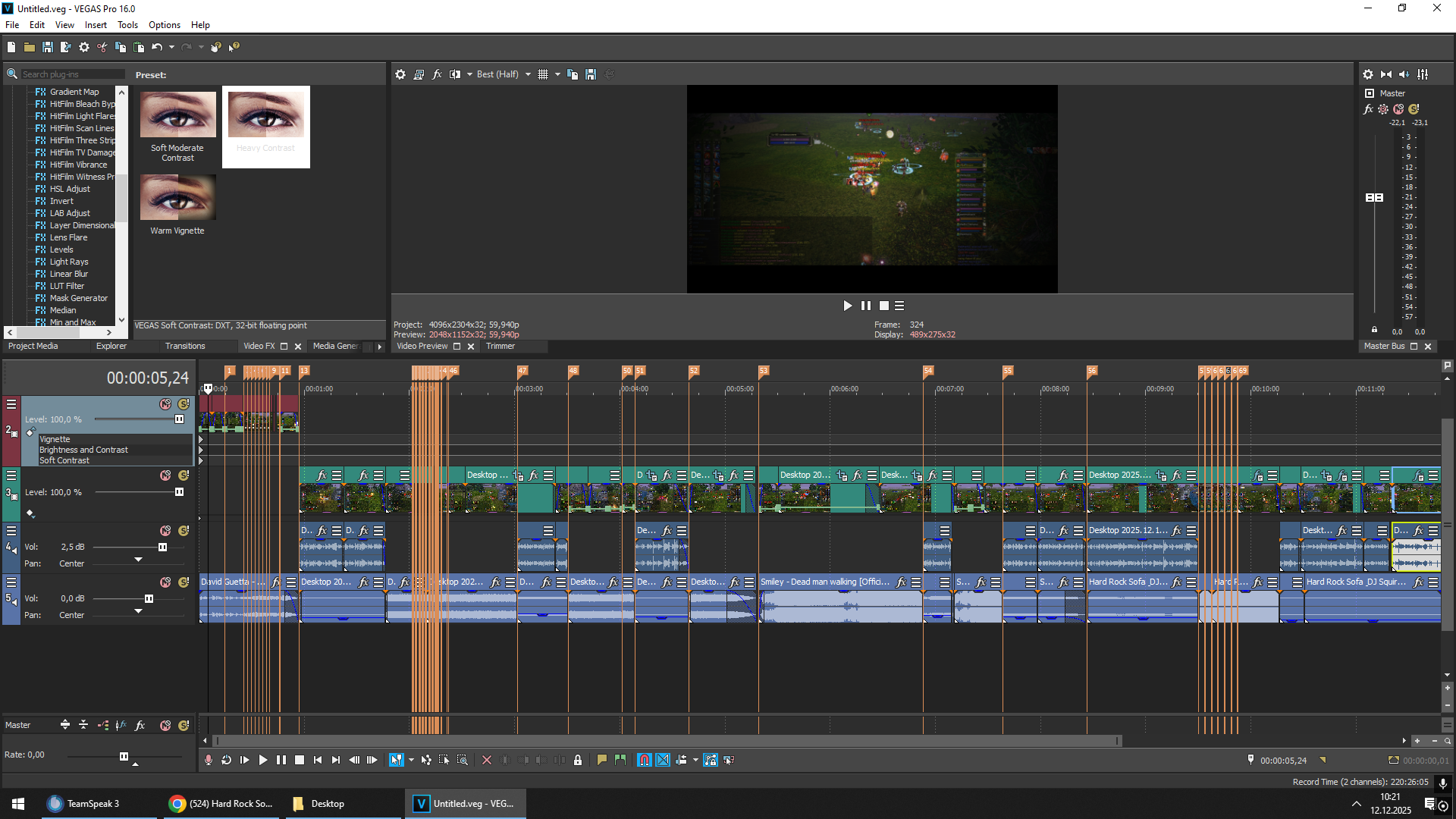This screenshot has width=1456, height=819.
Task: Switch to the Trimmer tab
Action: [x=500, y=346]
